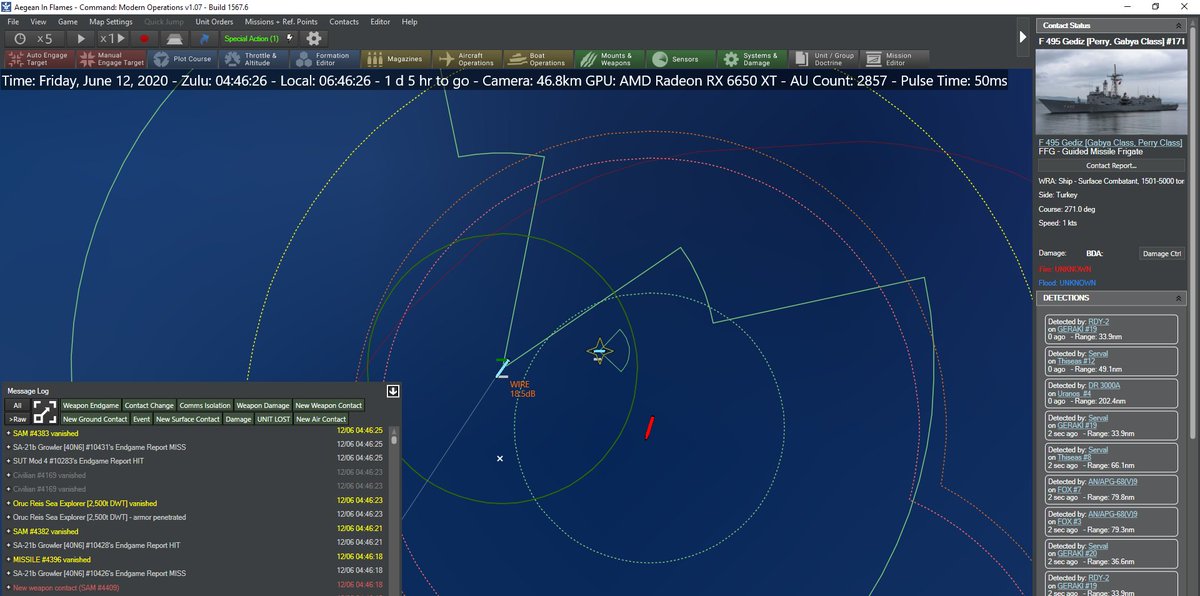Toggle New Weapon Contact filter
1200x596 pixels.
coord(329,405)
